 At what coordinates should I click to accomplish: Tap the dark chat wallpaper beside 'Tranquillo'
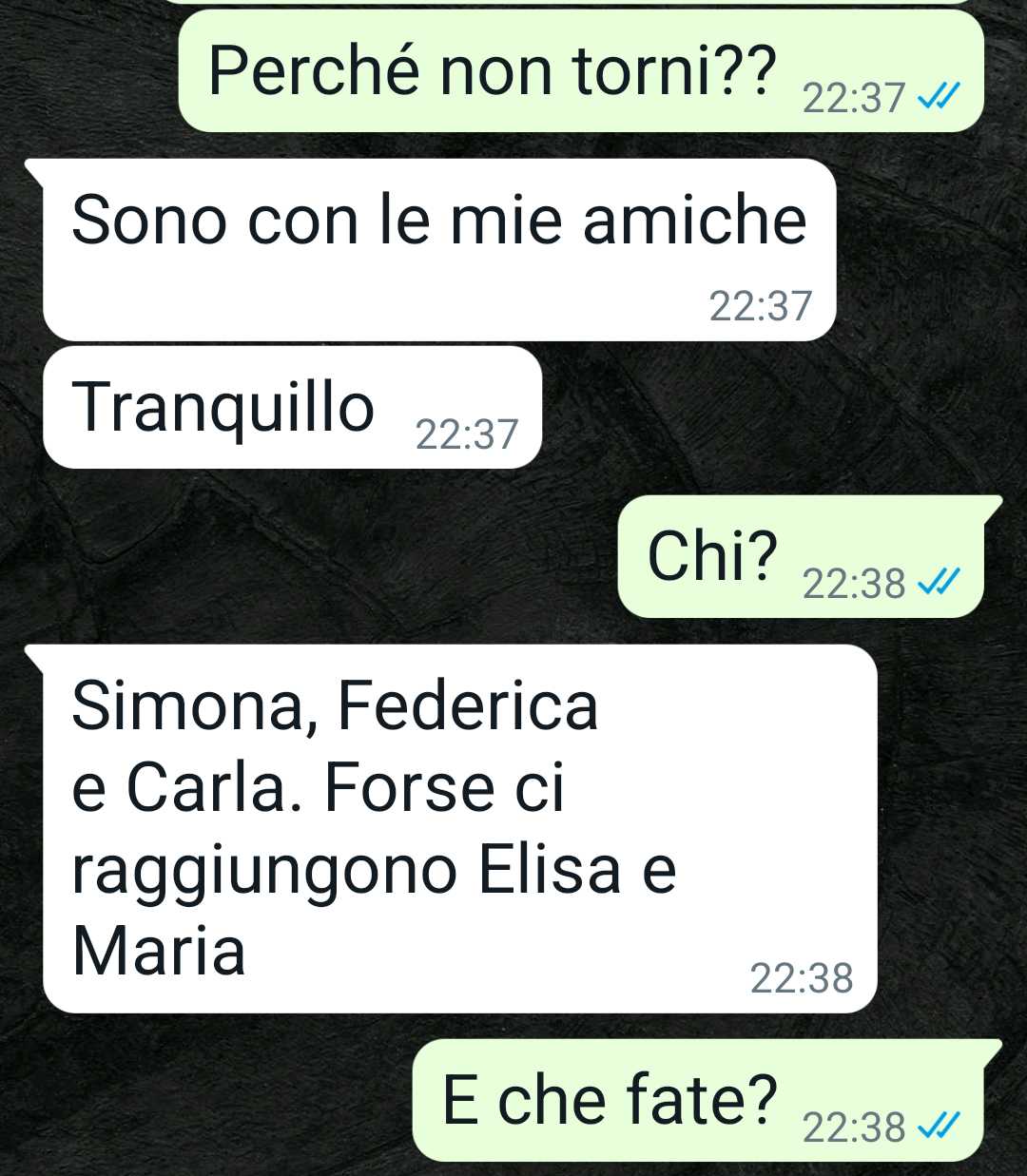click(780, 408)
